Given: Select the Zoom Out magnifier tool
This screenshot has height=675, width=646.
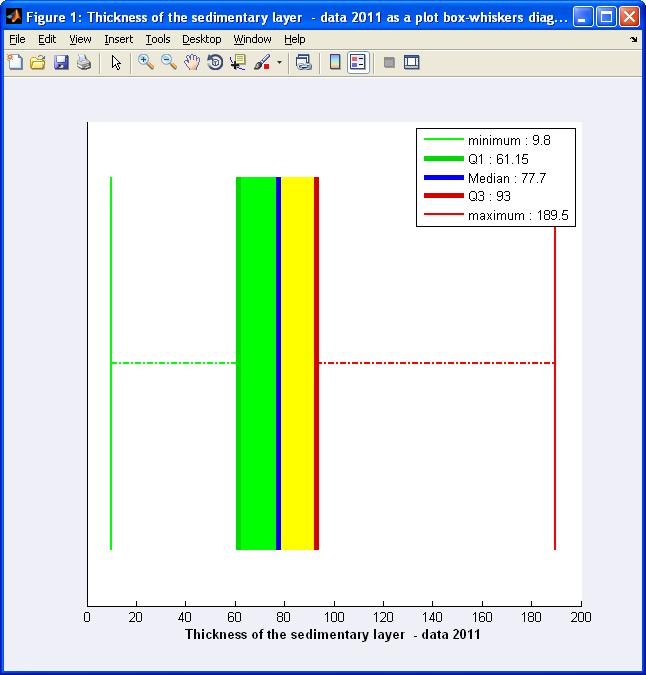Looking at the screenshot, I should [168, 62].
